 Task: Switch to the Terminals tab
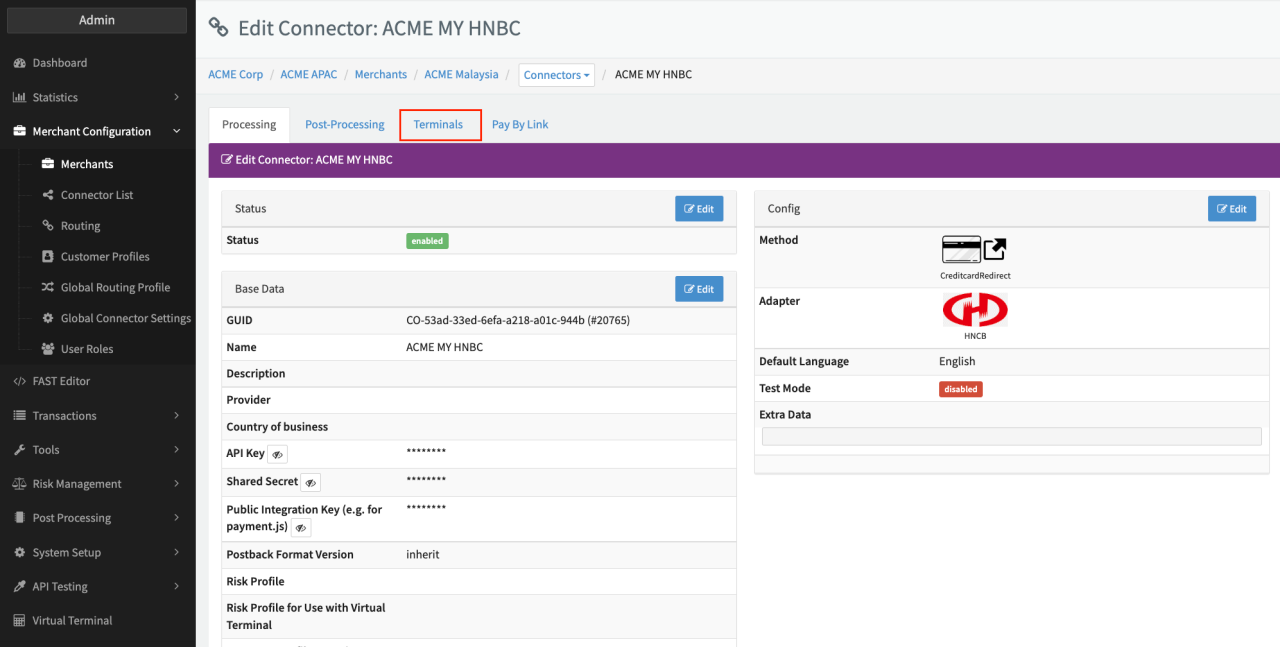tap(439, 125)
